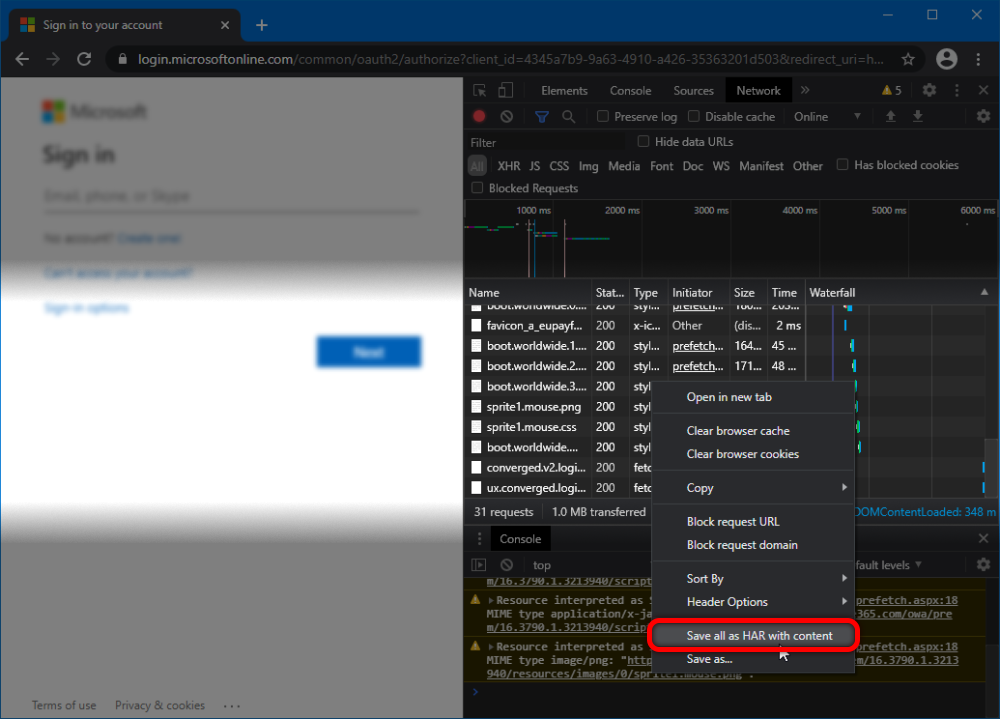Filter requests by CSS type
This screenshot has width=1000, height=719.
[559, 166]
